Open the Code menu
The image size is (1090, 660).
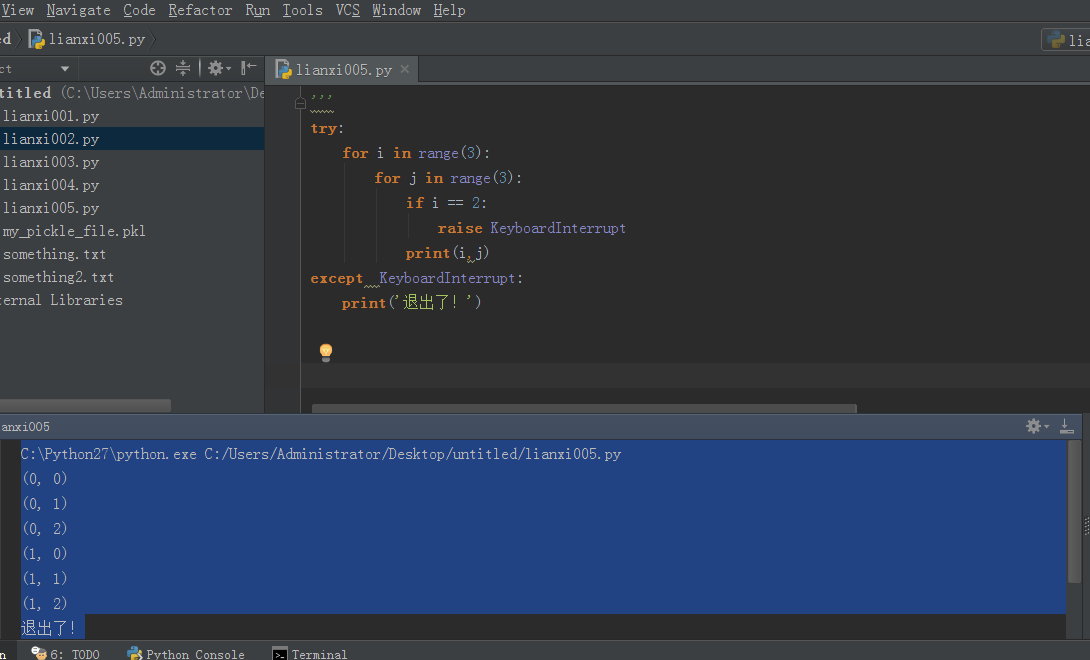click(139, 10)
